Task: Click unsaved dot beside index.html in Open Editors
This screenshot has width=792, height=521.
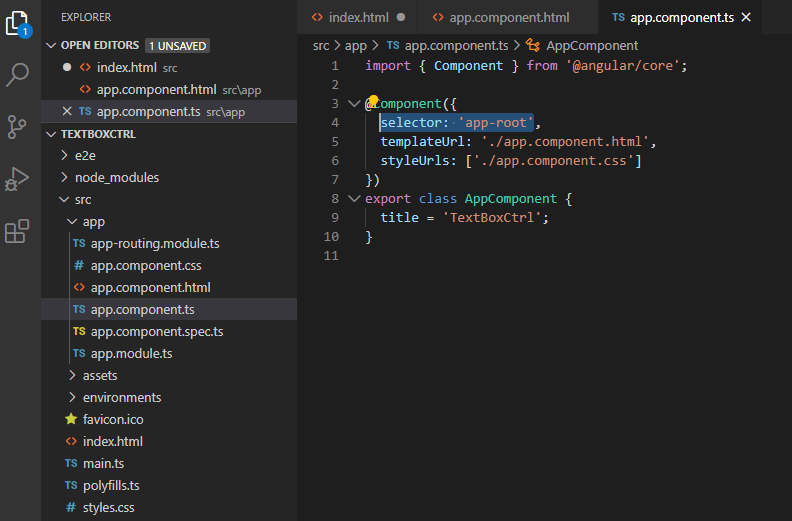Action: [x=67, y=67]
